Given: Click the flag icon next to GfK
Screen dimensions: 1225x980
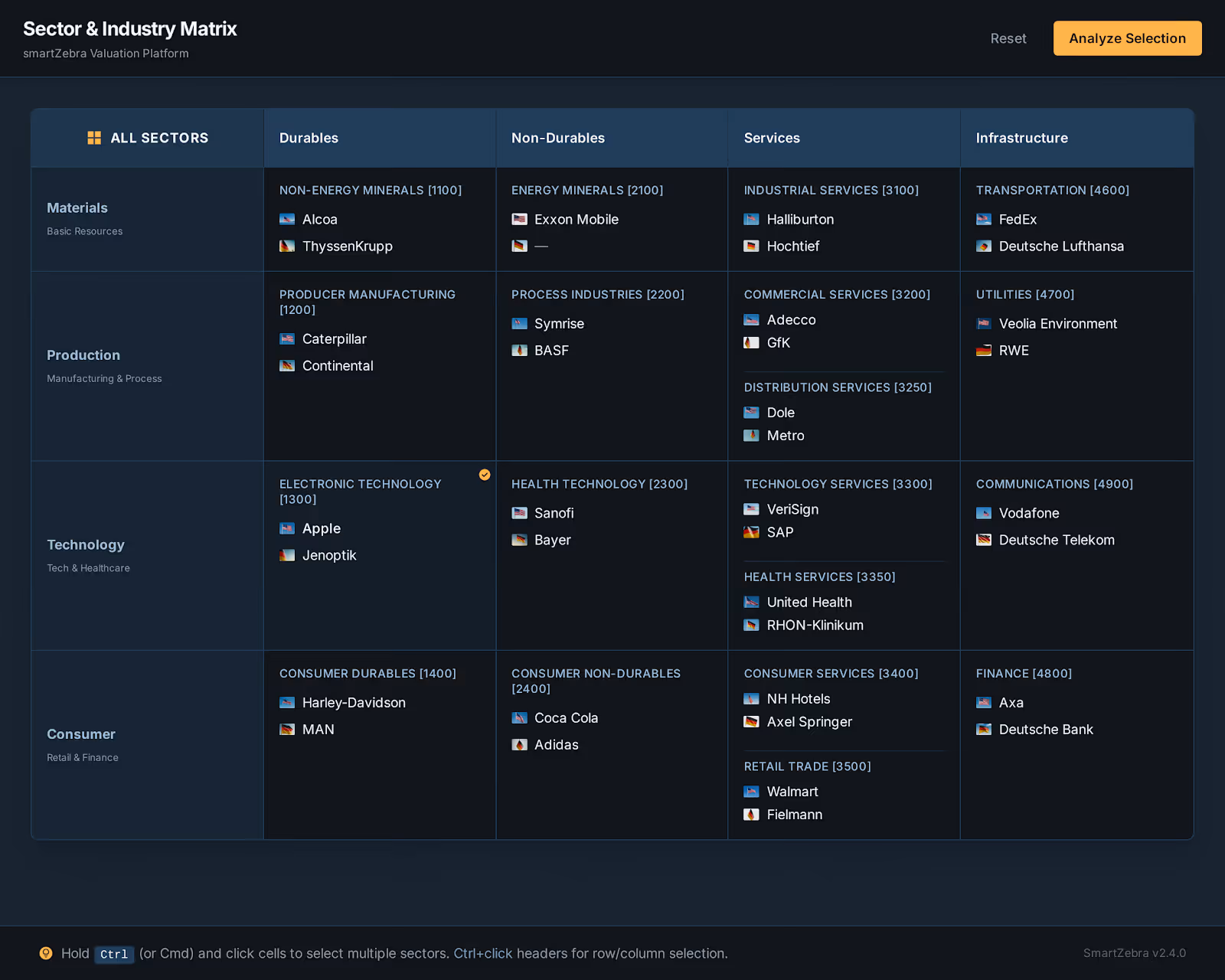Looking at the screenshot, I should coord(751,343).
